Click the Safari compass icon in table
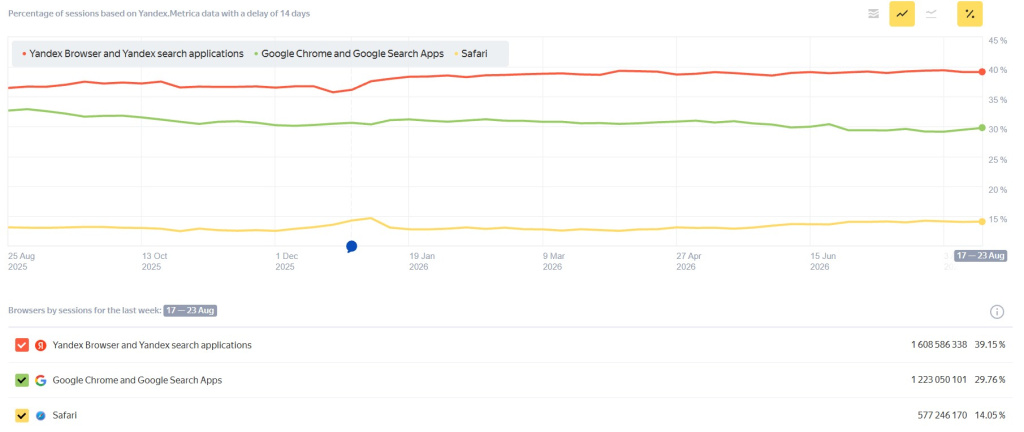Image resolution: width=1024 pixels, height=432 pixels. pyautogui.click(x=40, y=415)
